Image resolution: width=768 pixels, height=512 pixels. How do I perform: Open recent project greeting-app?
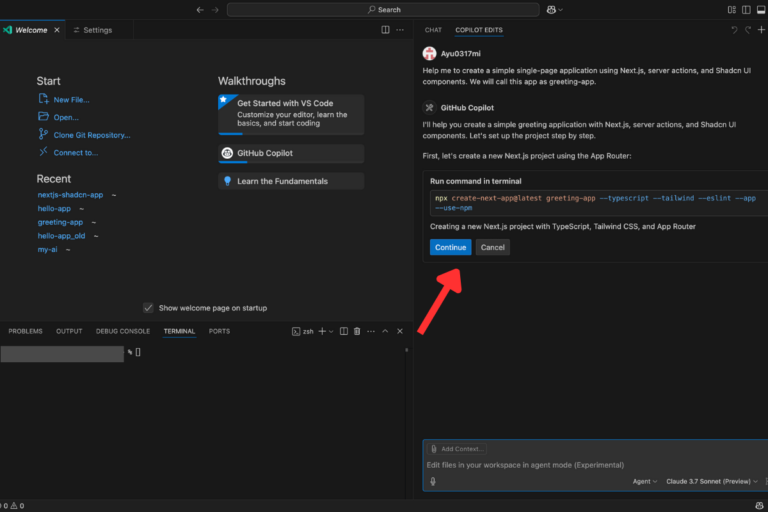tap(60, 222)
